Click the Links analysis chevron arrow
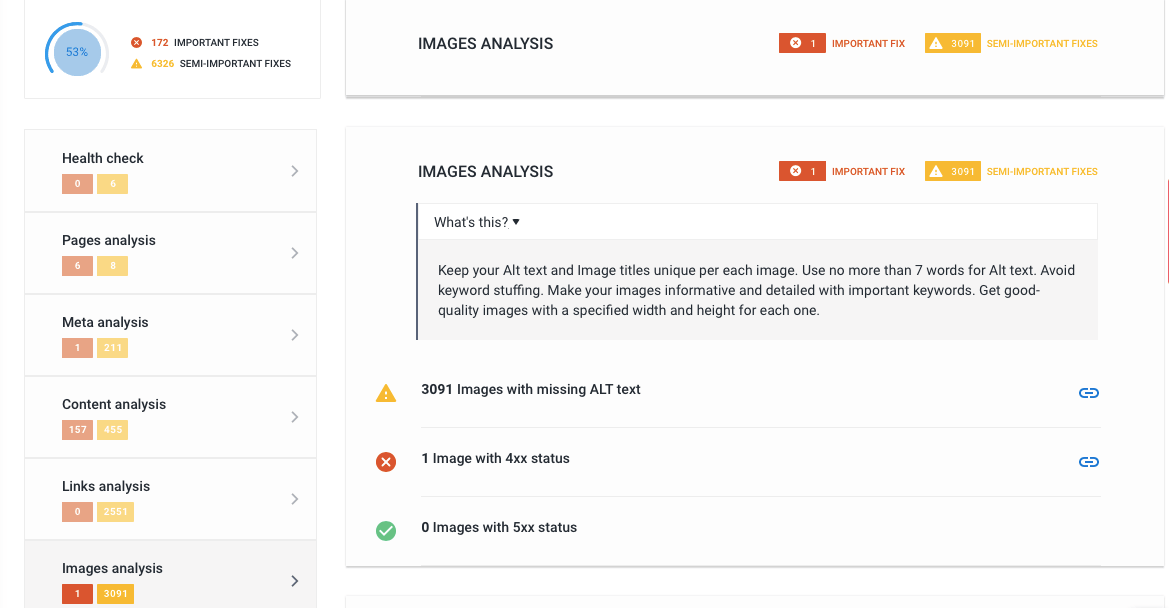Viewport: 1169px width, 608px height. tap(294, 499)
